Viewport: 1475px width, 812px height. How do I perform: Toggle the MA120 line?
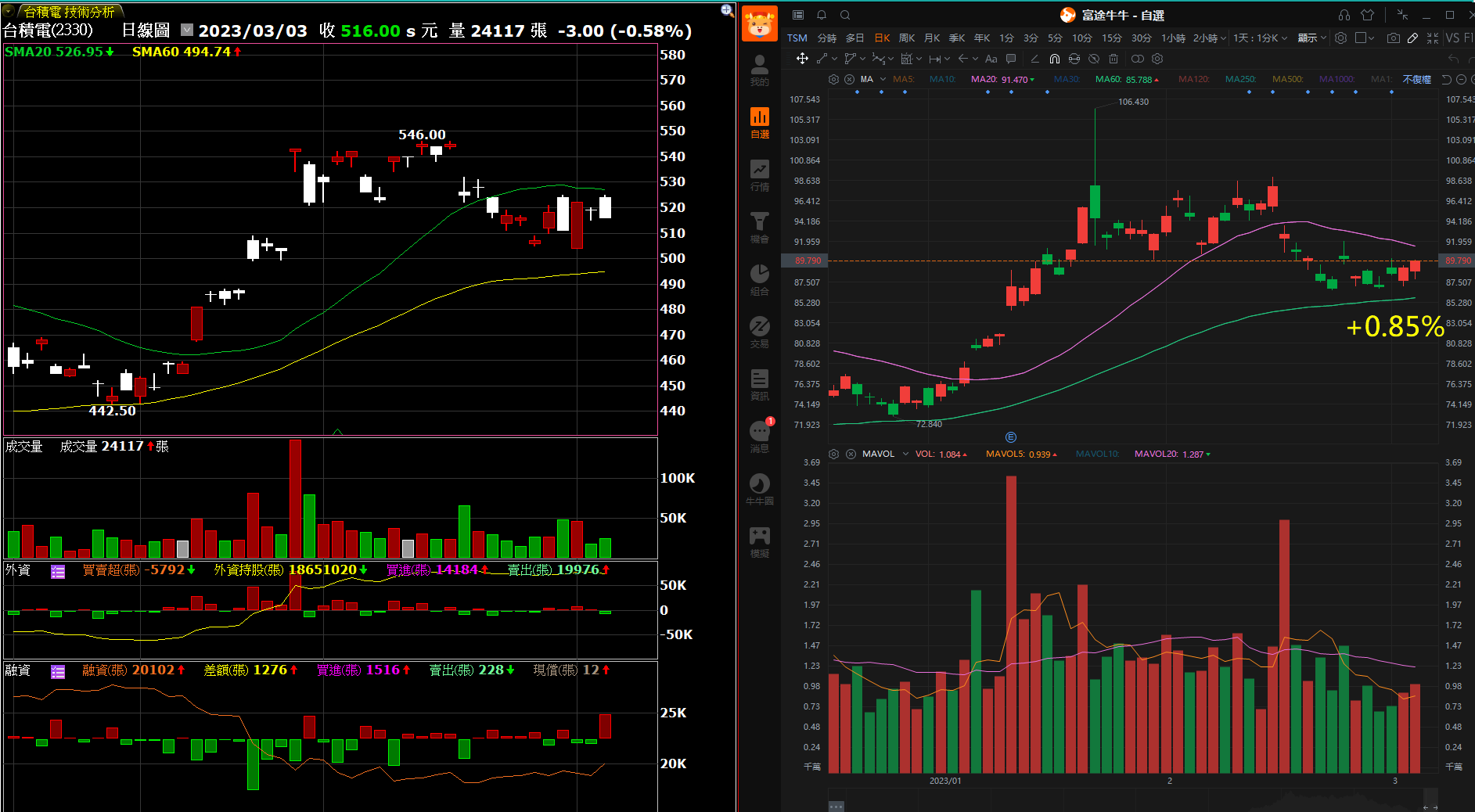coord(1194,79)
